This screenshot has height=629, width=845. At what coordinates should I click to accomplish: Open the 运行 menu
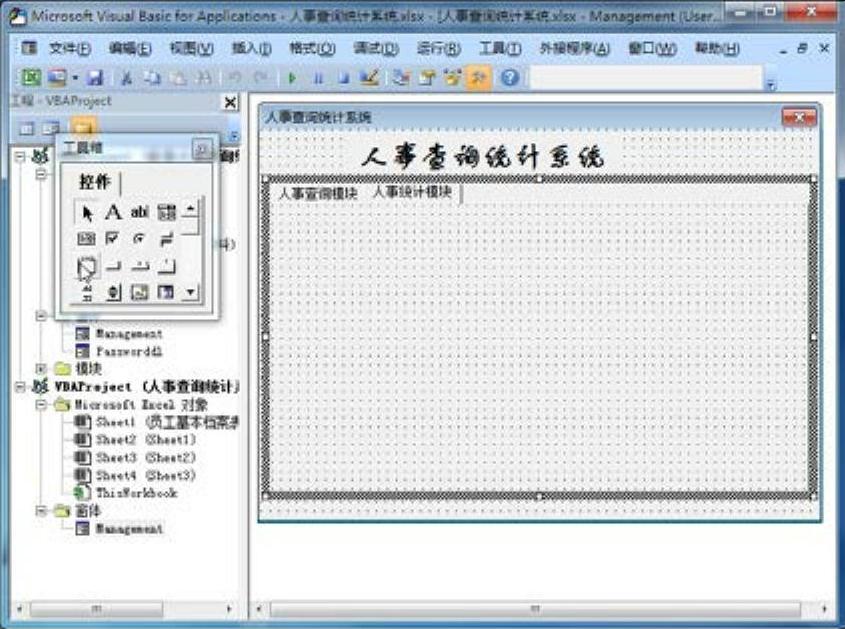click(x=438, y=49)
